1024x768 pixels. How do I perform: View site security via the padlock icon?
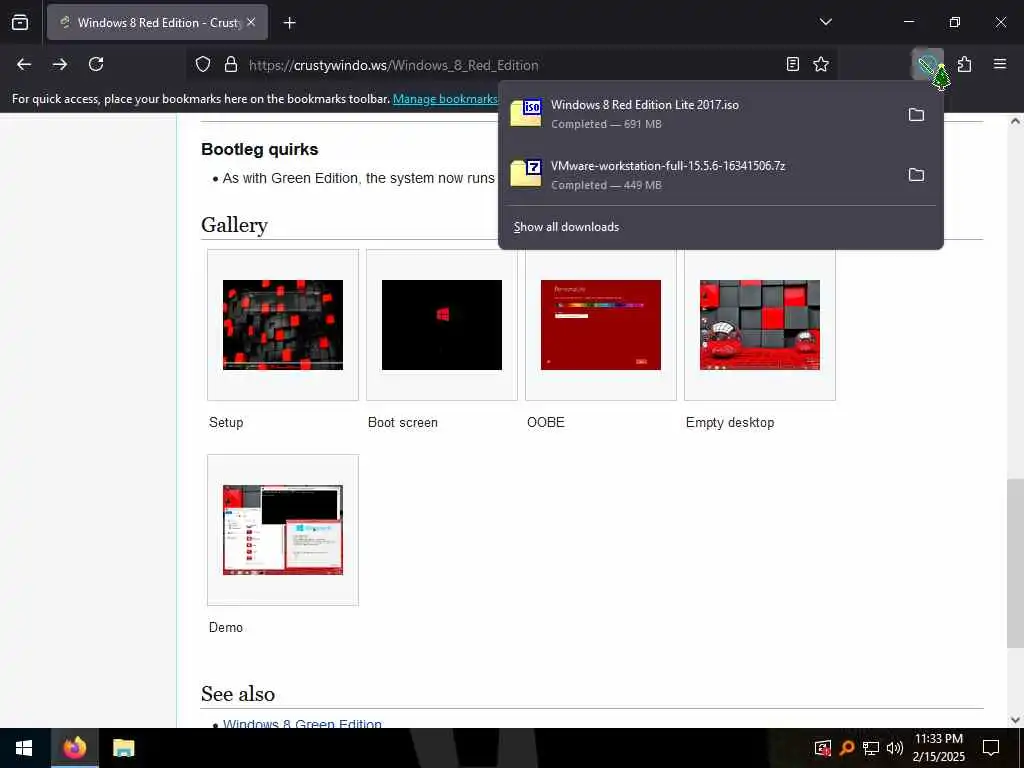click(231, 65)
